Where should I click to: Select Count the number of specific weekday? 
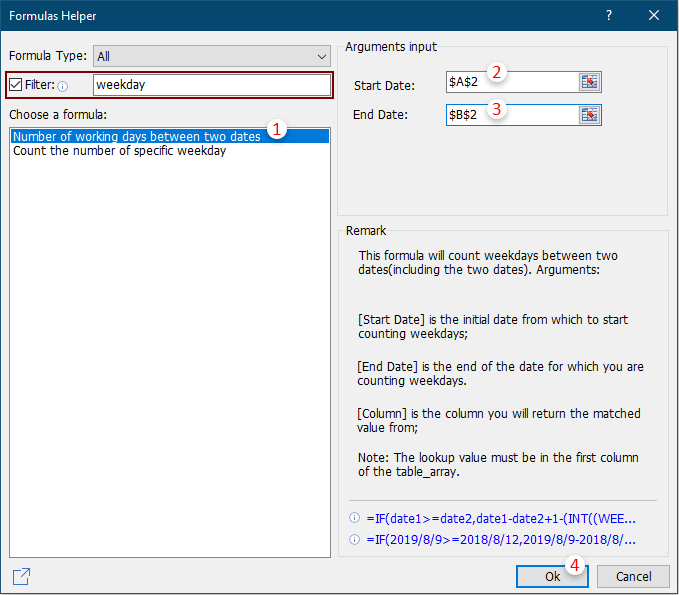pyautogui.click(x=120, y=151)
